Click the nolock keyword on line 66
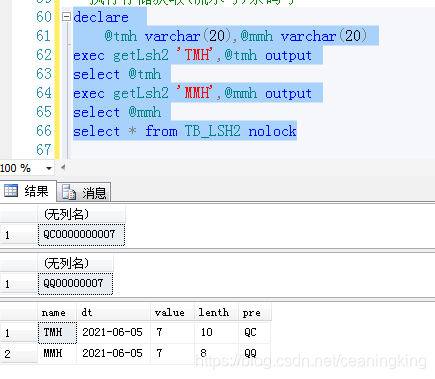Viewport: 435px width, 379px height. pyautogui.click(x=272, y=131)
